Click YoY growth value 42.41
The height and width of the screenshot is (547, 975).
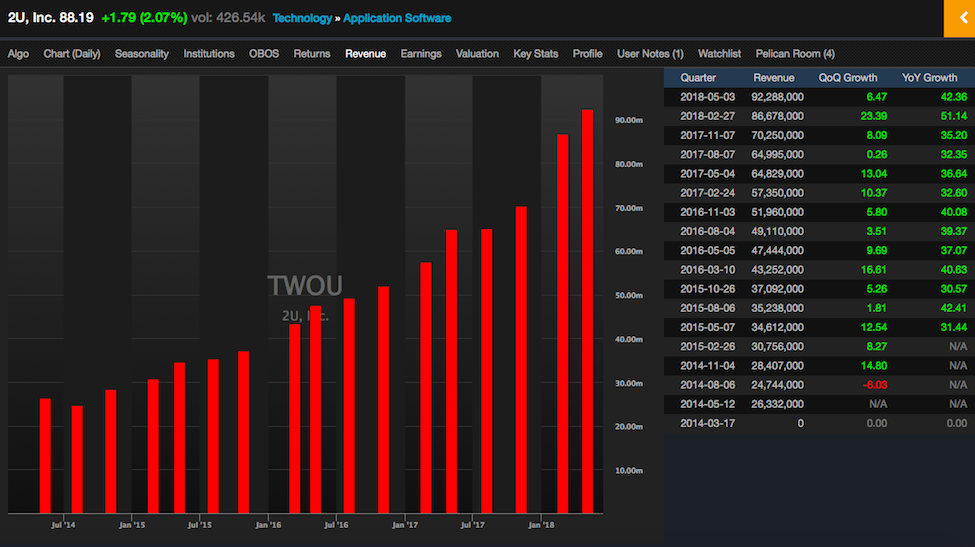pos(954,308)
